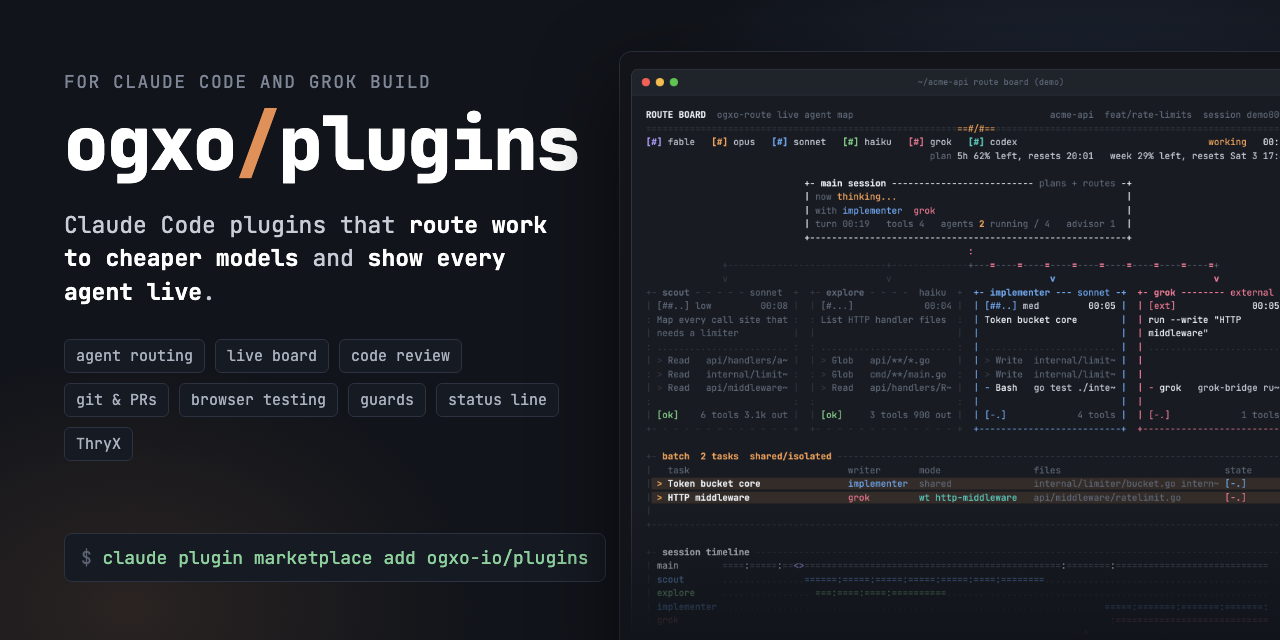Screen dimensions: 1280x640
Task: Open the 'browser testing' tag chip
Action: click(x=258, y=400)
